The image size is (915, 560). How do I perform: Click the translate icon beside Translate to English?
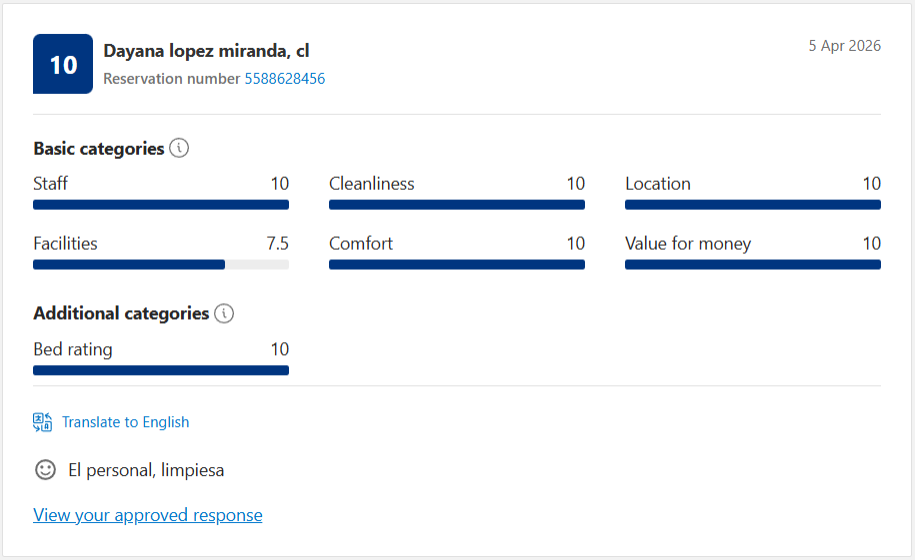pyautogui.click(x=43, y=422)
